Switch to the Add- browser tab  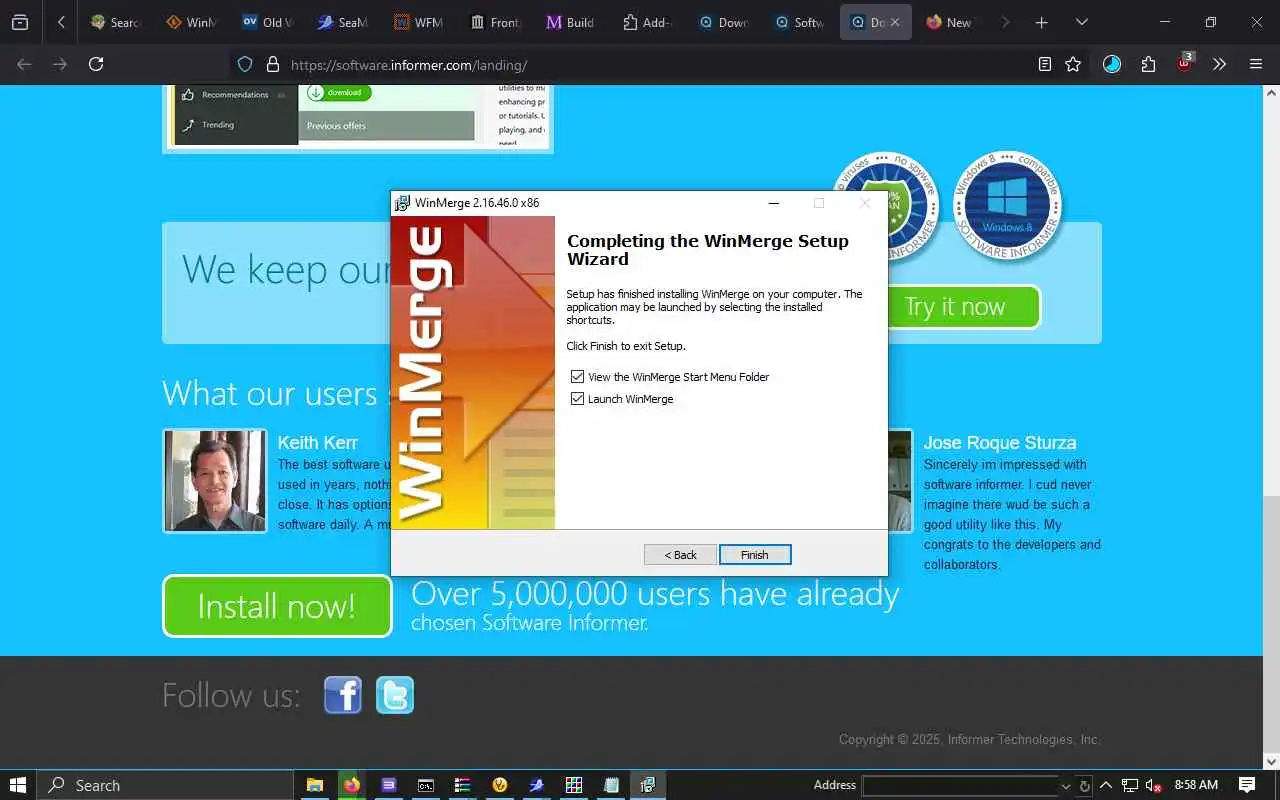[647, 22]
